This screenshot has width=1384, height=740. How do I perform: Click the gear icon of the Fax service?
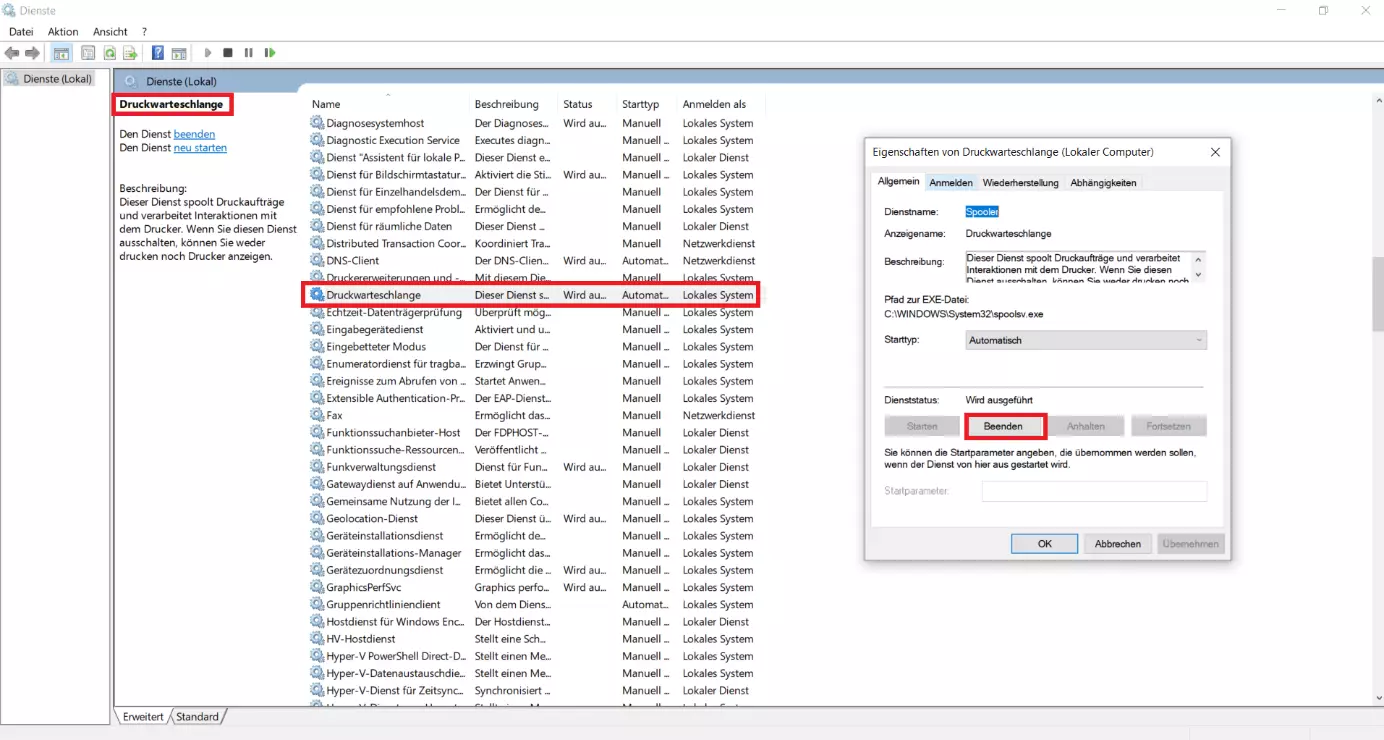[317, 415]
